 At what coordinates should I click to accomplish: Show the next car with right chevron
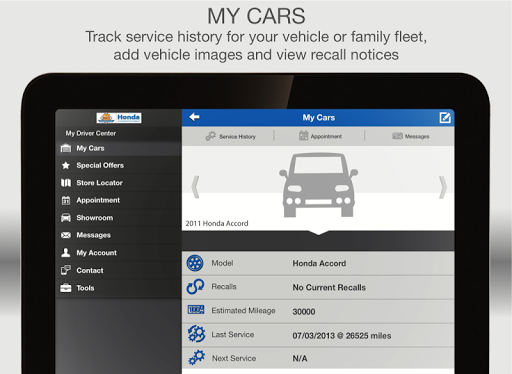tap(443, 187)
